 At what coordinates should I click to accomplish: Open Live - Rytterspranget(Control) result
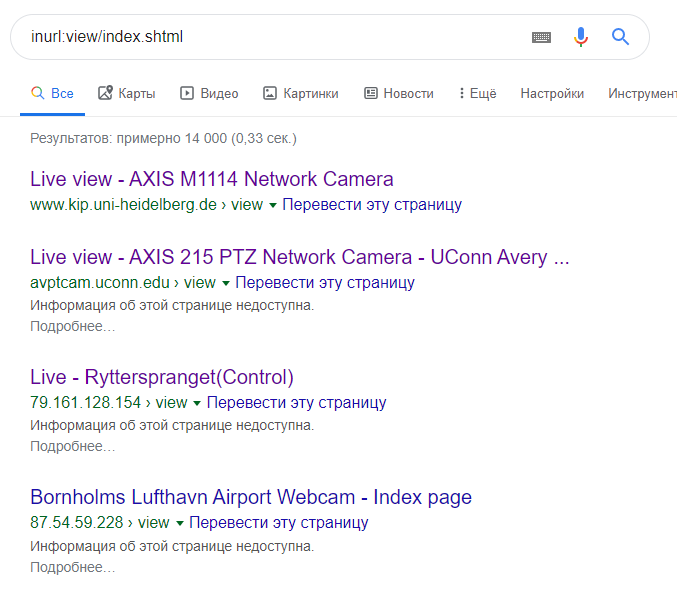click(162, 377)
